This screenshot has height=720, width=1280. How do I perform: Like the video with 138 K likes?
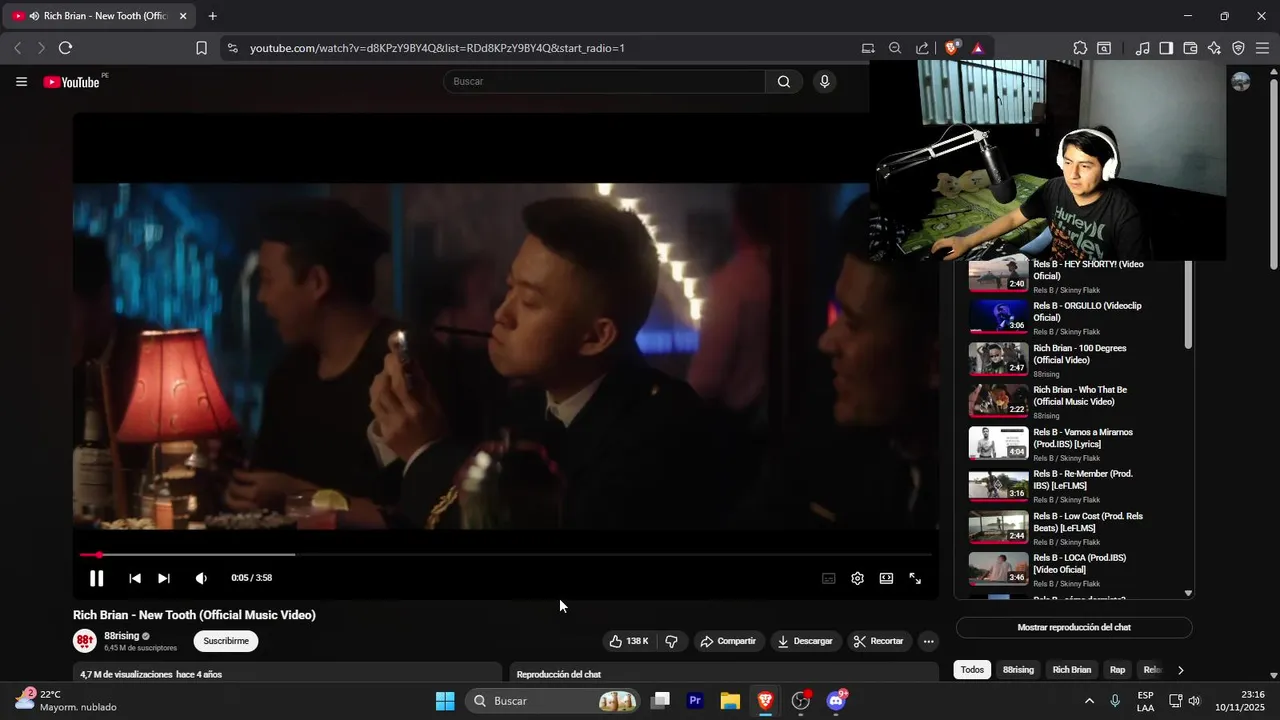(629, 641)
